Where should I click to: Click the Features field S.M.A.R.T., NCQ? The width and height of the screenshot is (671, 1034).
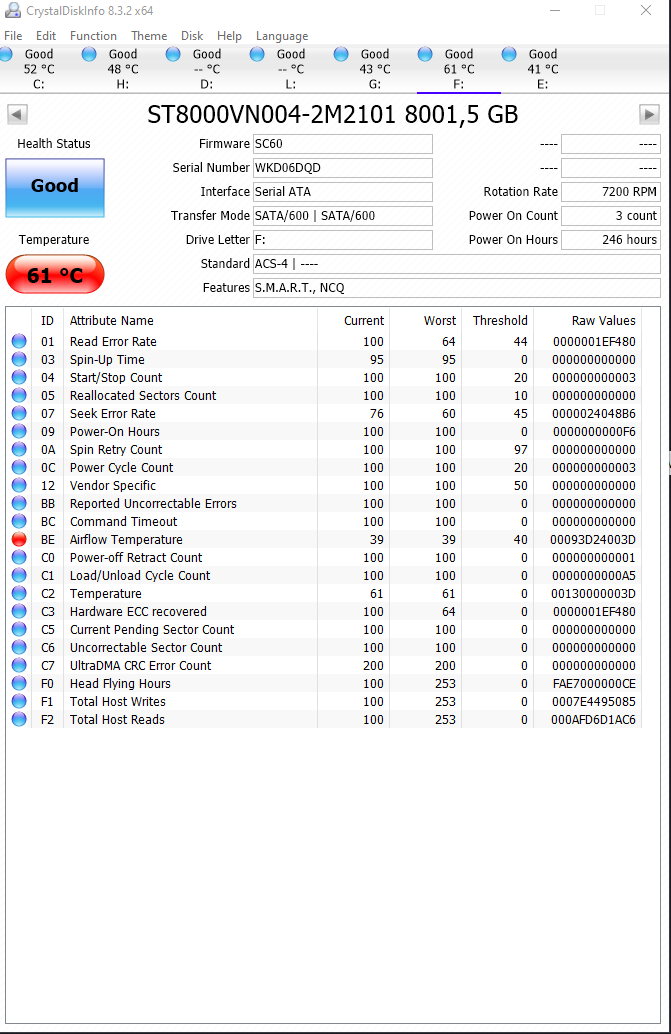tap(457, 288)
